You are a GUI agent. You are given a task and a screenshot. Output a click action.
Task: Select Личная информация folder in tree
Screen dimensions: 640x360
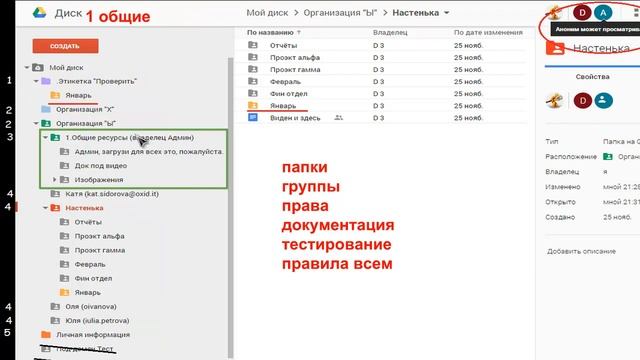click(93, 335)
